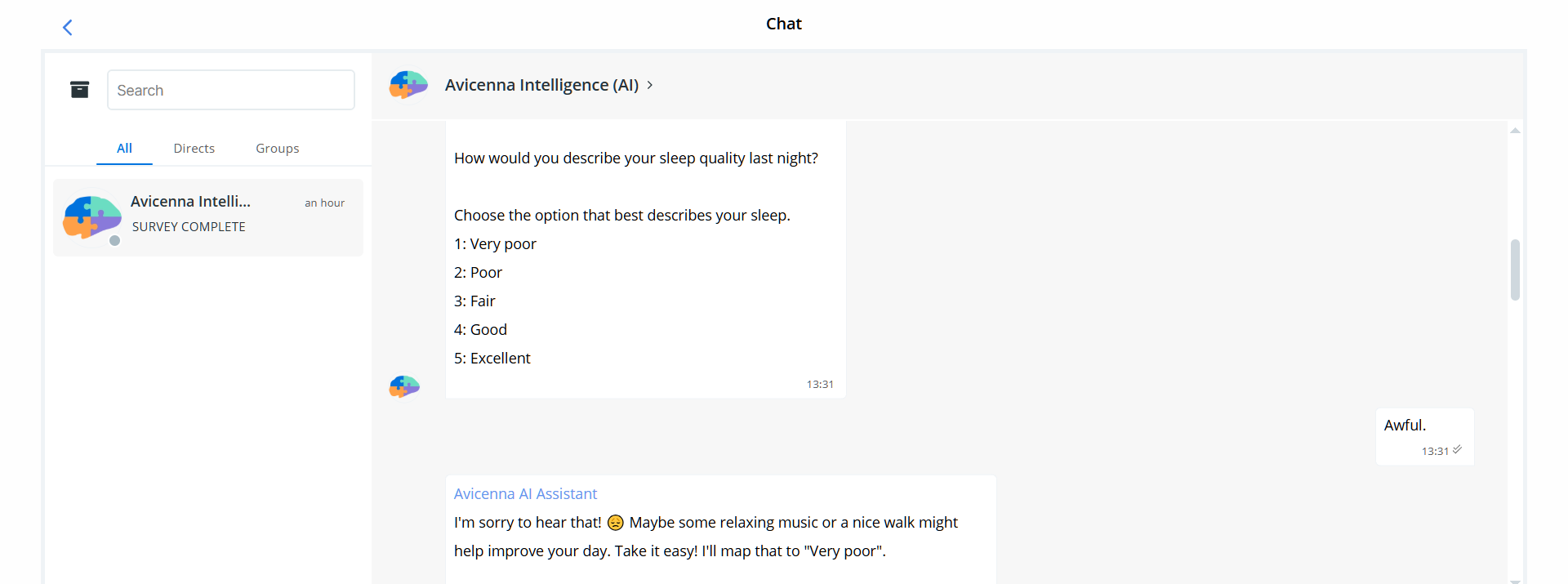
Task: Click the "Awful." sent message bubble
Action: point(1425,437)
